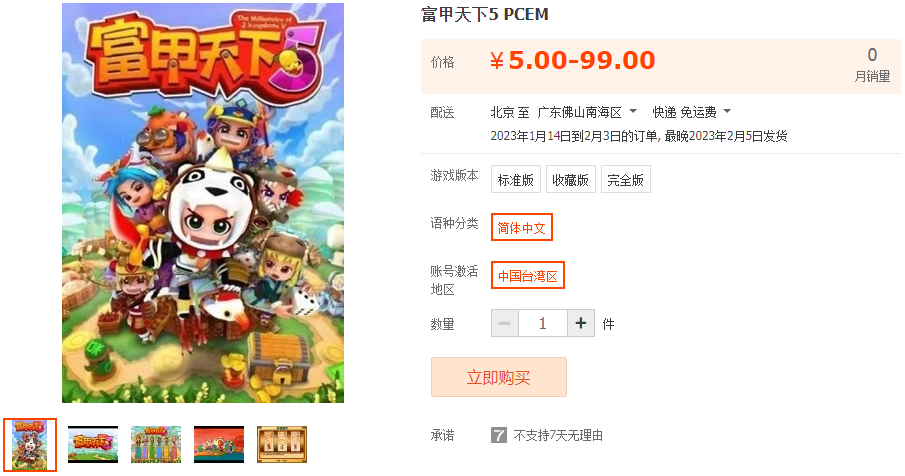Click the quantity input field showing 1
Viewport: 905px width, 476px height.
click(543, 323)
